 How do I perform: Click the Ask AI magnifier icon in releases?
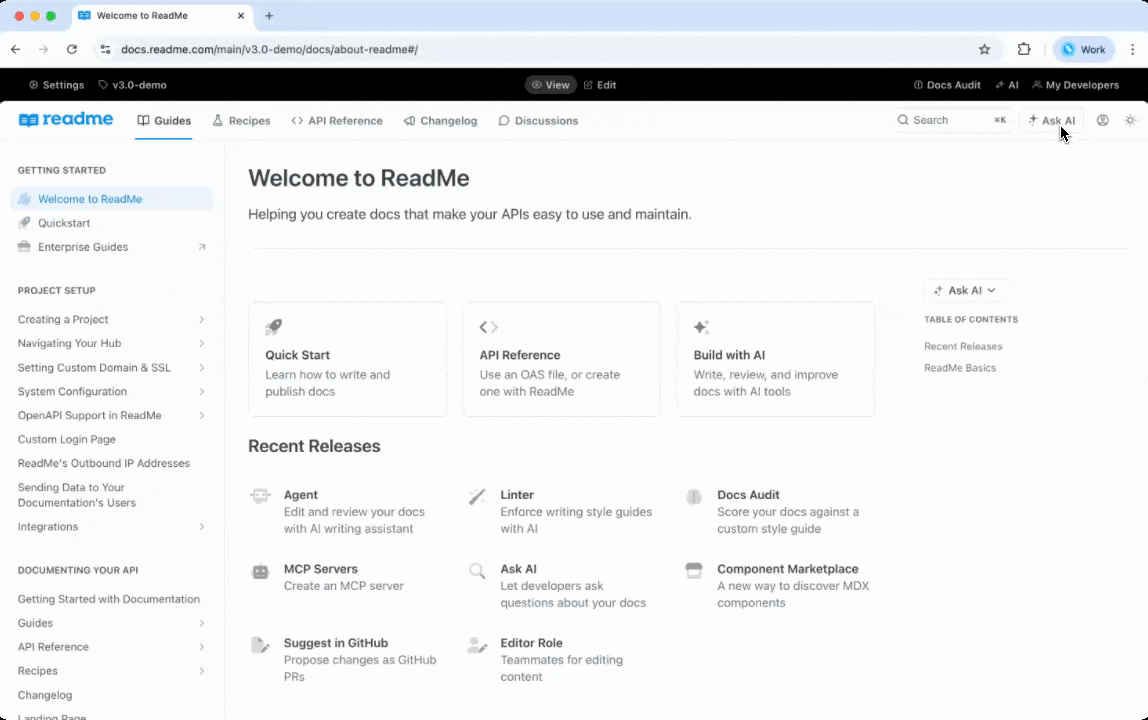coord(477,571)
